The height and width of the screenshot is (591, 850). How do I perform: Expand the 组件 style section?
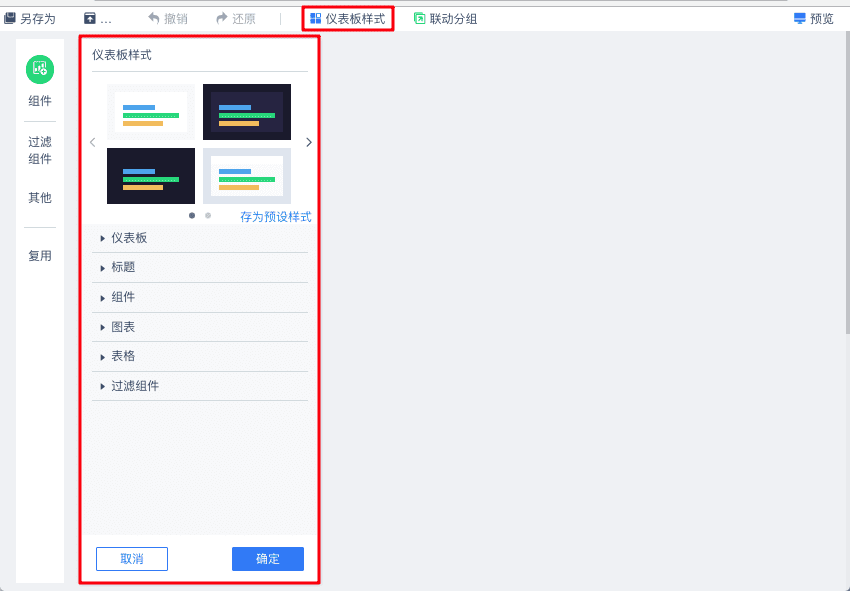(x=200, y=297)
